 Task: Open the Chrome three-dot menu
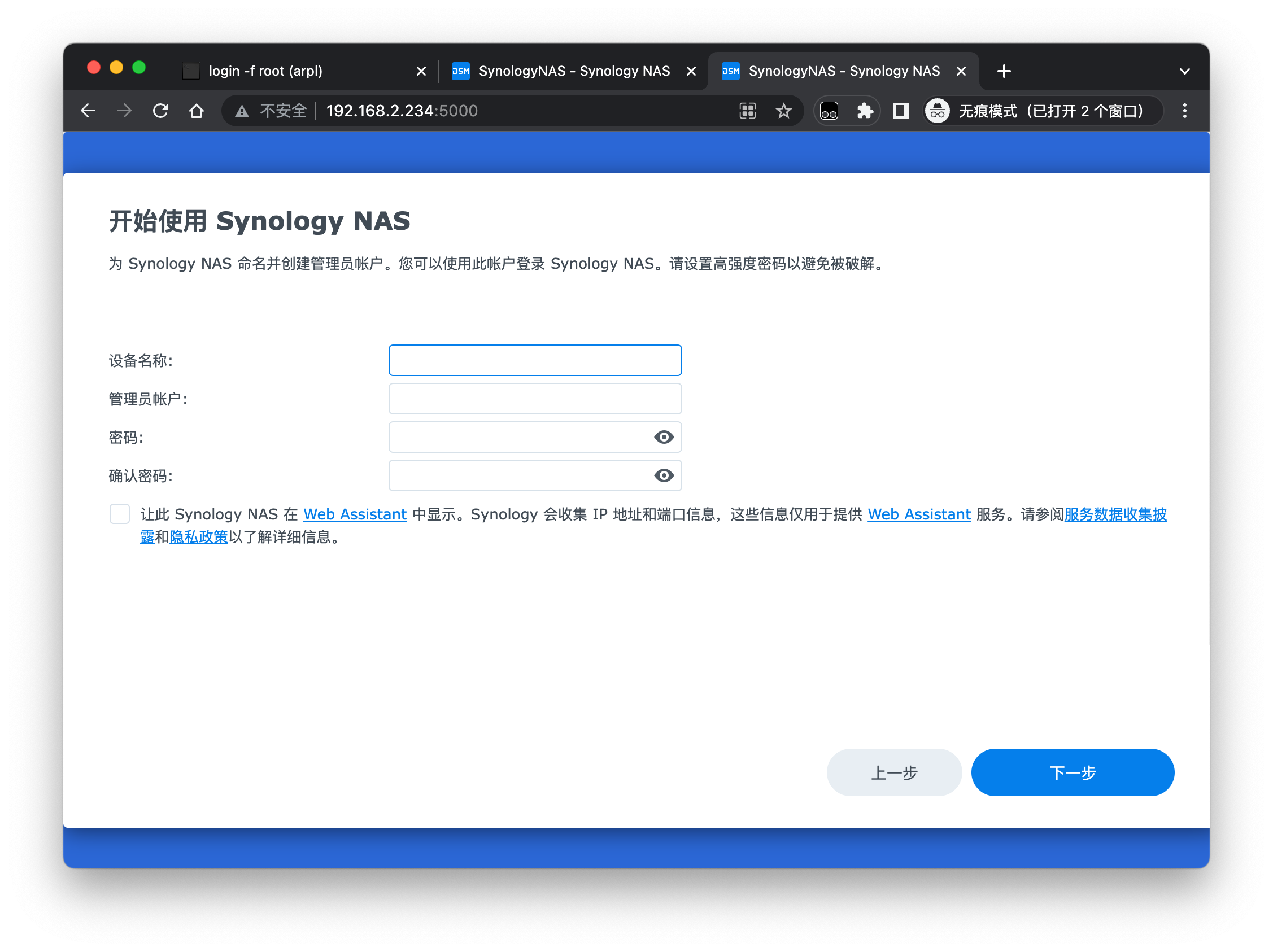click(x=1184, y=111)
